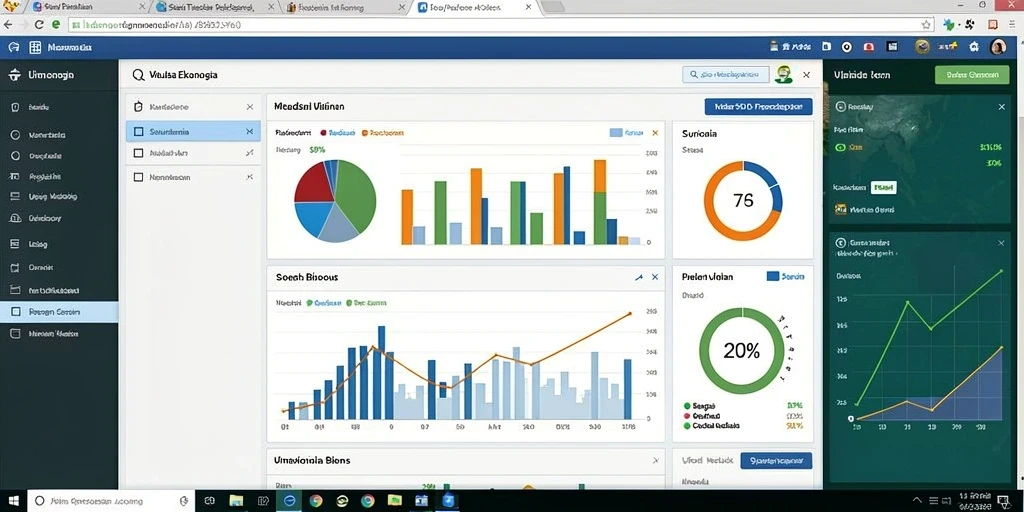Click the eye icon in dark green panel
Image resolution: width=1024 pixels, height=512 pixels.
click(x=840, y=148)
